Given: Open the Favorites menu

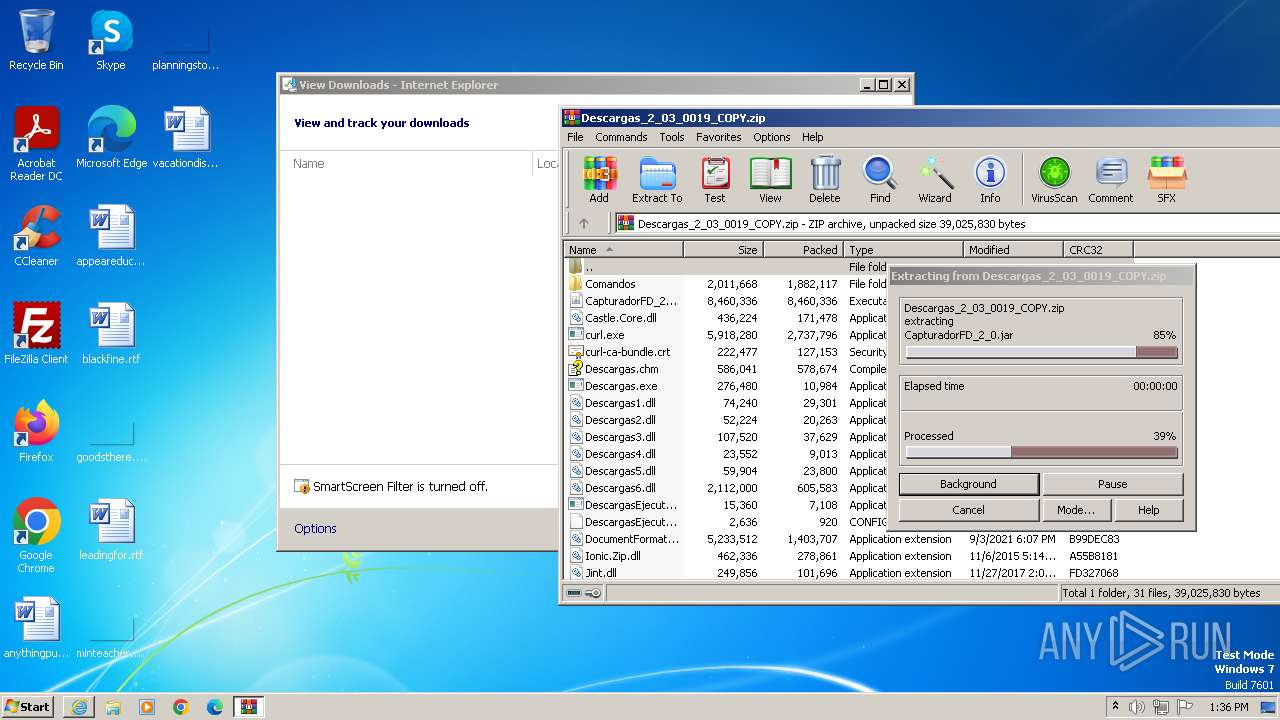Looking at the screenshot, I should coord(719,137).
